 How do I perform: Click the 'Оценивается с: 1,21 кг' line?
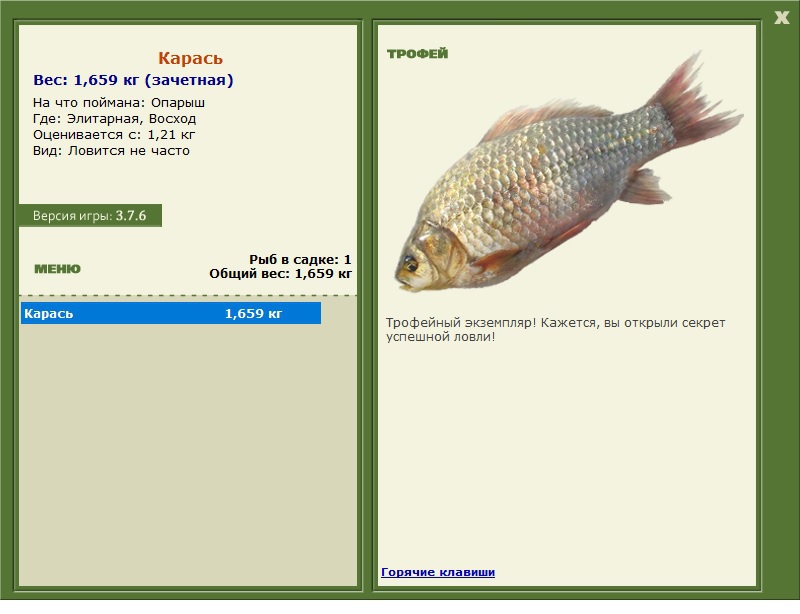point(113,134)
